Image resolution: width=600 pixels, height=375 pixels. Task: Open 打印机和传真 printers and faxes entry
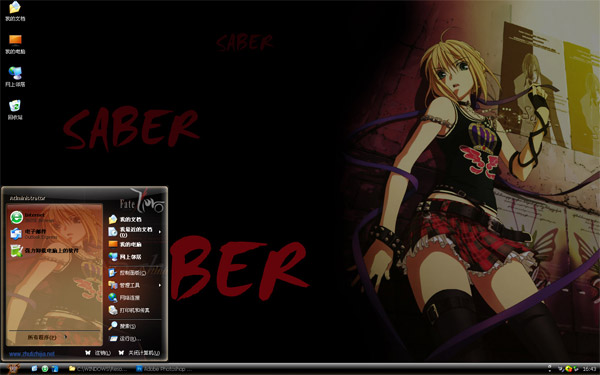point(129,310)
